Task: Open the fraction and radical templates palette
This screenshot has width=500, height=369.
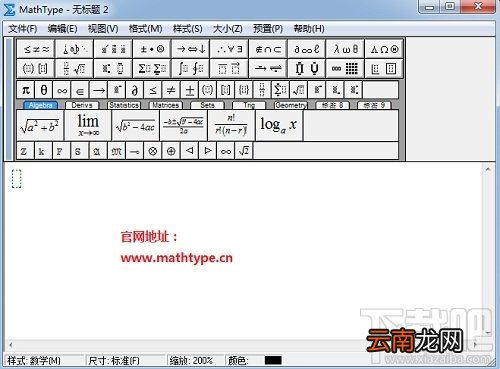Action: coord(75,69)
